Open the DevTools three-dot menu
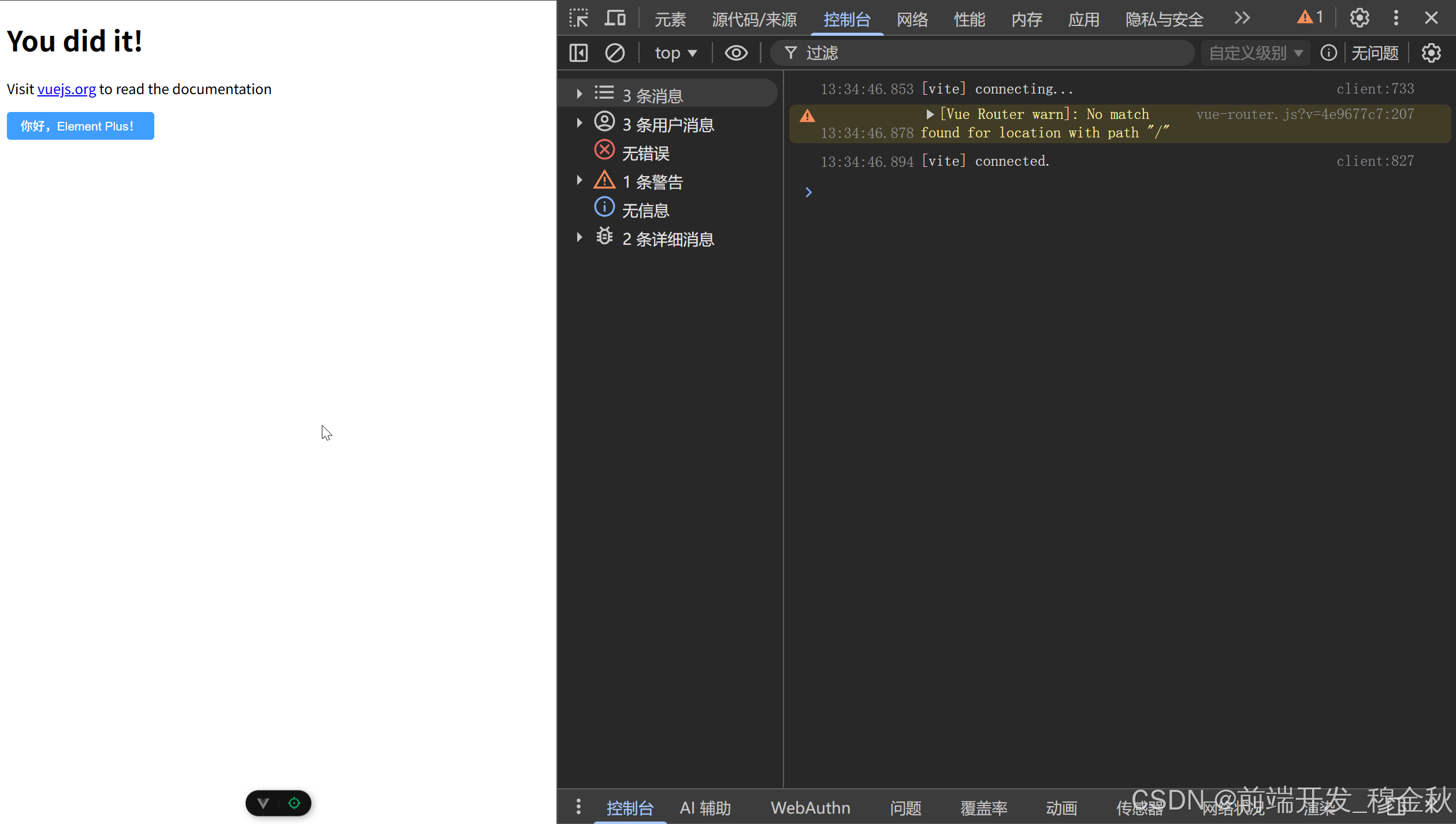This screenshot has width=1456, height=824. (x=1396, y=18)
